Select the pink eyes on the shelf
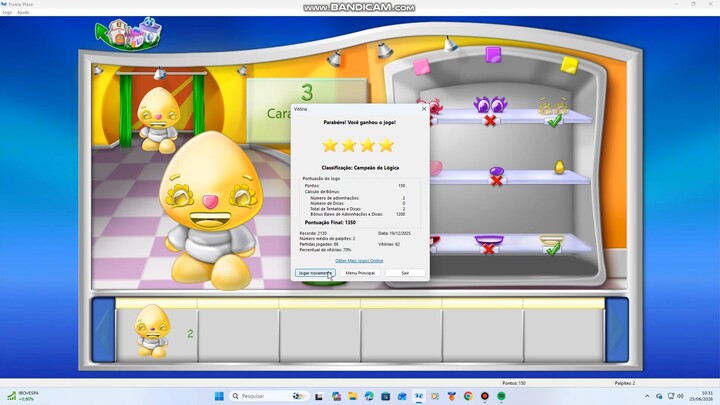The width and height of the screenshot is (720, 405). (433, 106)
